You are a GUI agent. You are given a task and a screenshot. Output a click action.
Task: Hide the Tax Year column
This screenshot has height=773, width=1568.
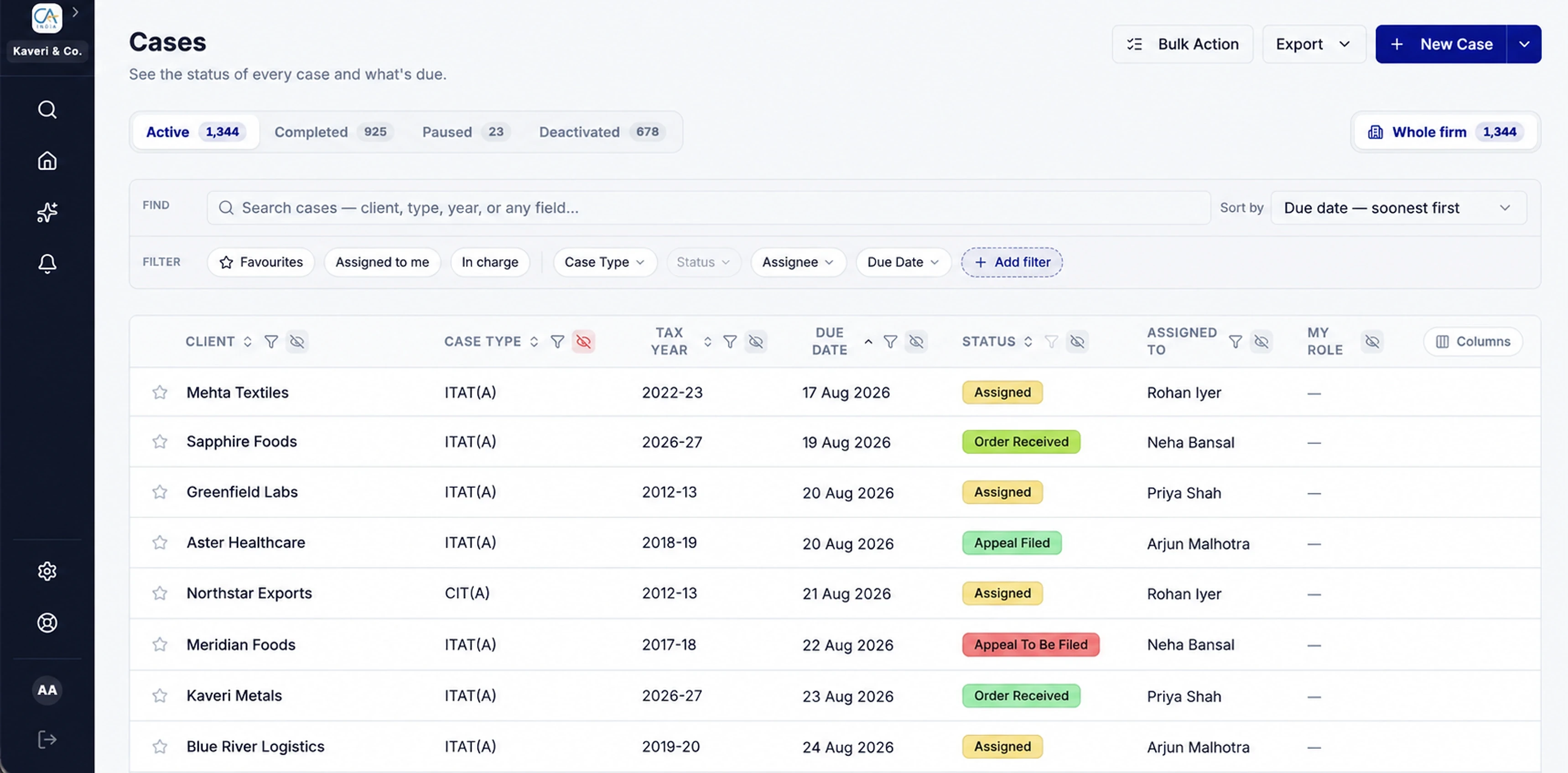pos(756,342)
